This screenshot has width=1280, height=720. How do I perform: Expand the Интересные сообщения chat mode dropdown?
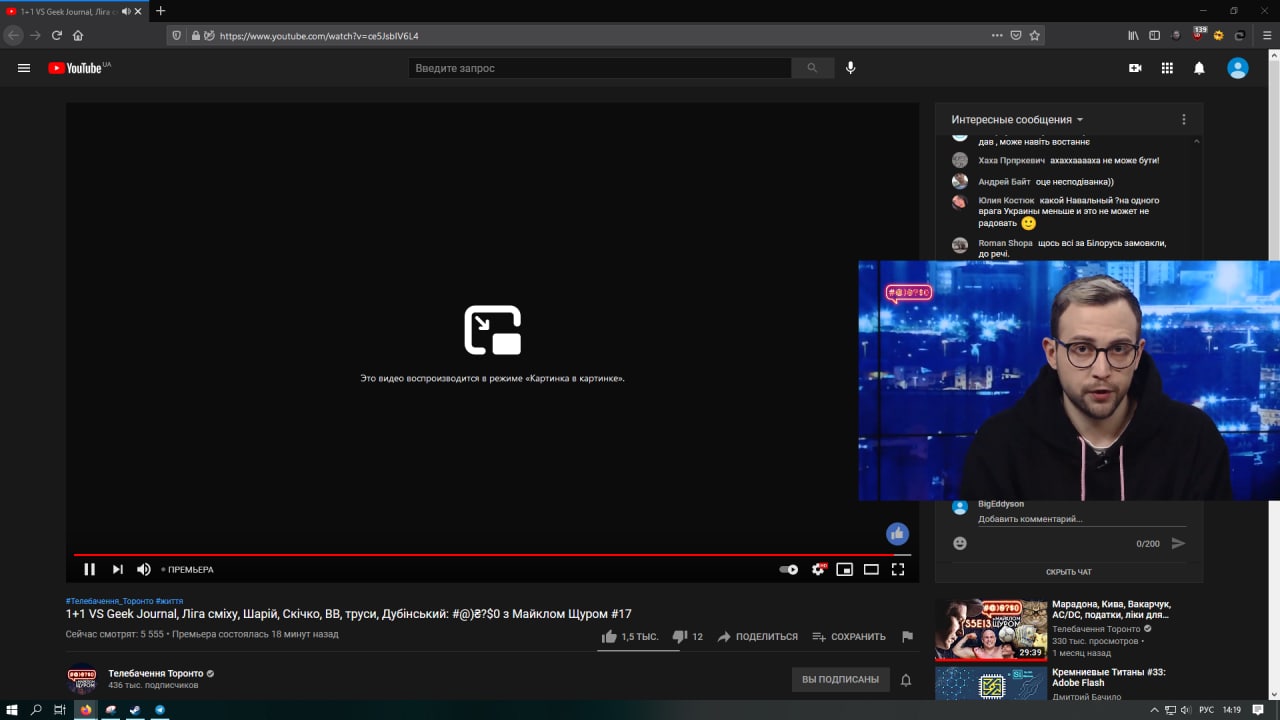click(1017, 119)
